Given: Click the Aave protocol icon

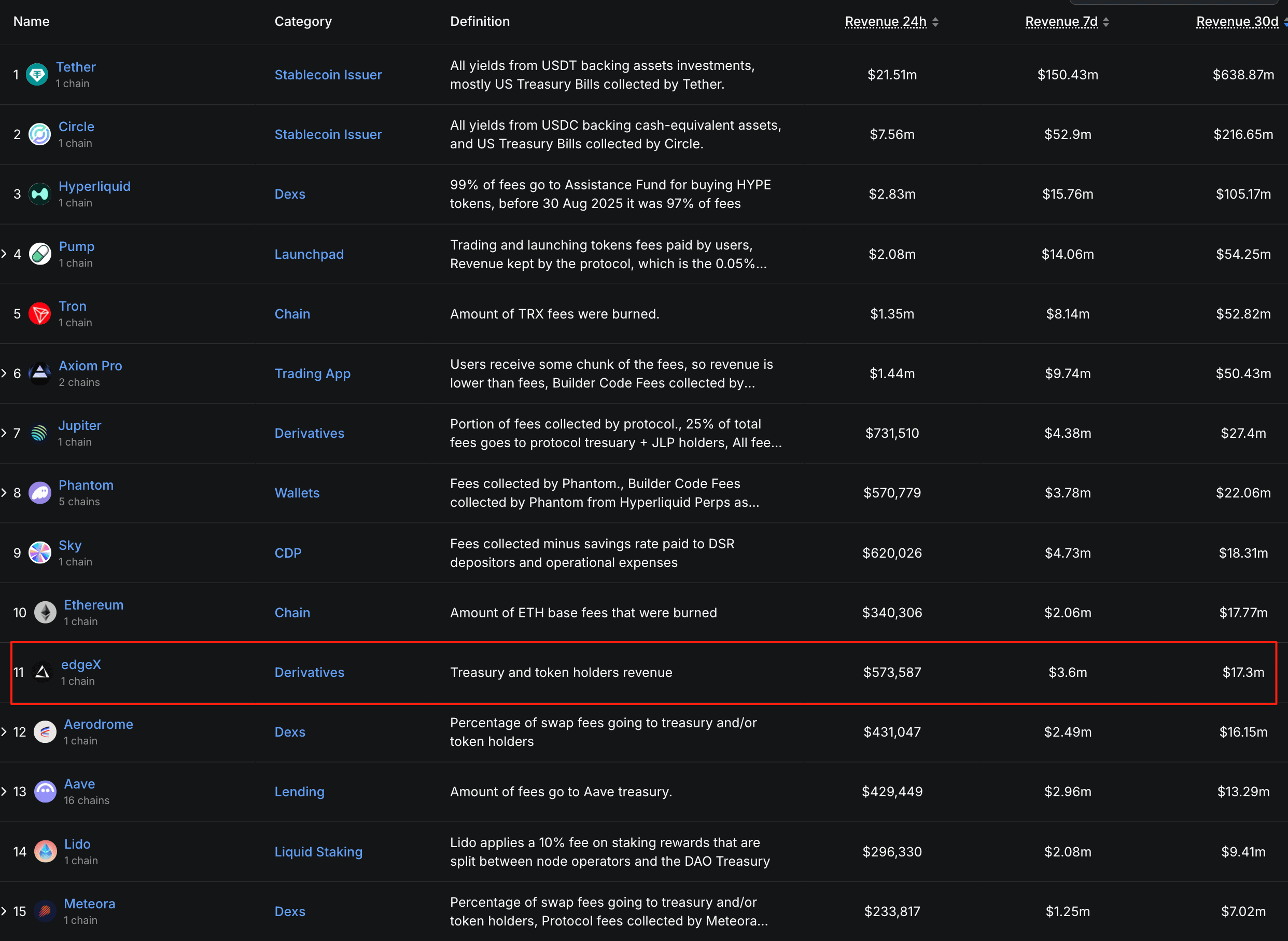Looking at the screenshot, I should pyautogui.click(x=45, y=791).
